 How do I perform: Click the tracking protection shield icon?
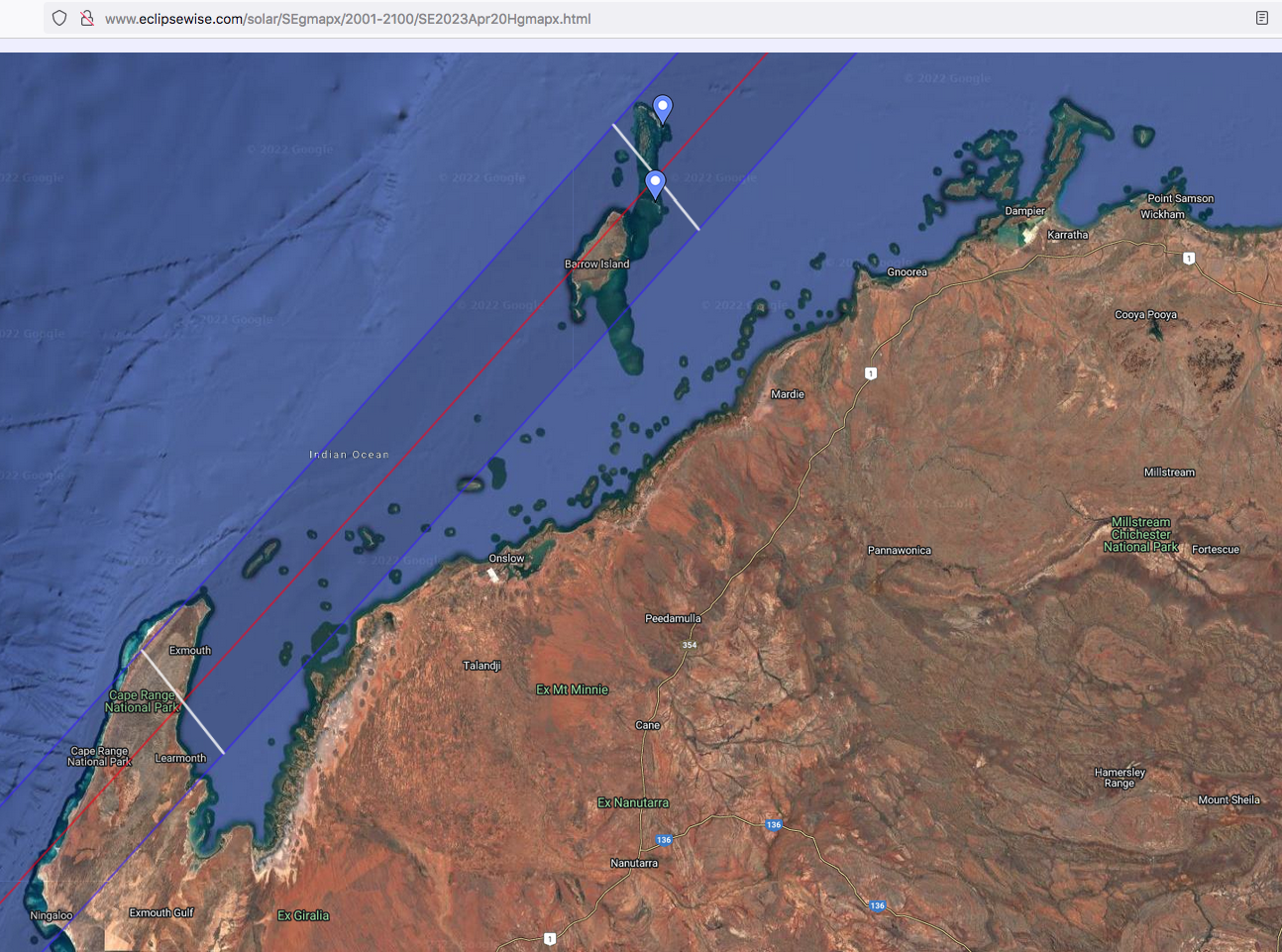point(59,18)
